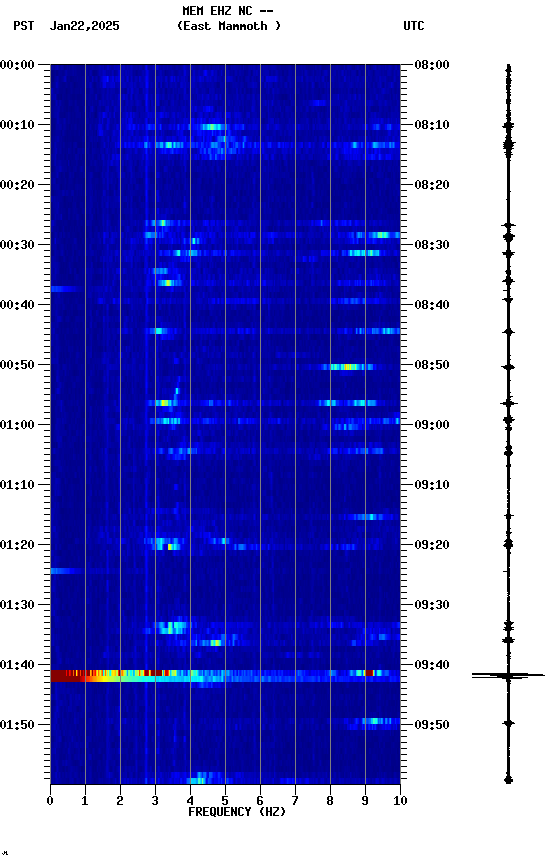The image size is (552, 864).
Task: Click the 9 Hz frequency tick label
Action: tap(365, 801)
